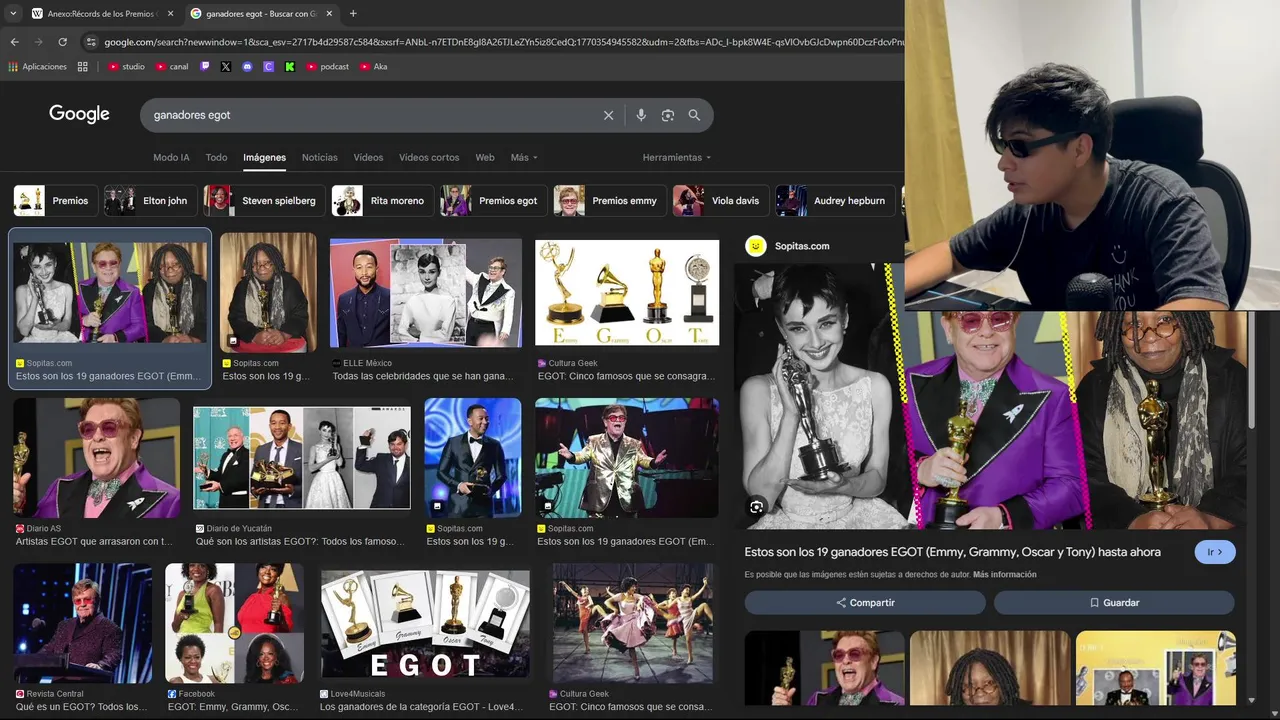Open the Chrome tab search chevron
The height and width of the screenshot is (720, 1280).
(x=13, y=13)
